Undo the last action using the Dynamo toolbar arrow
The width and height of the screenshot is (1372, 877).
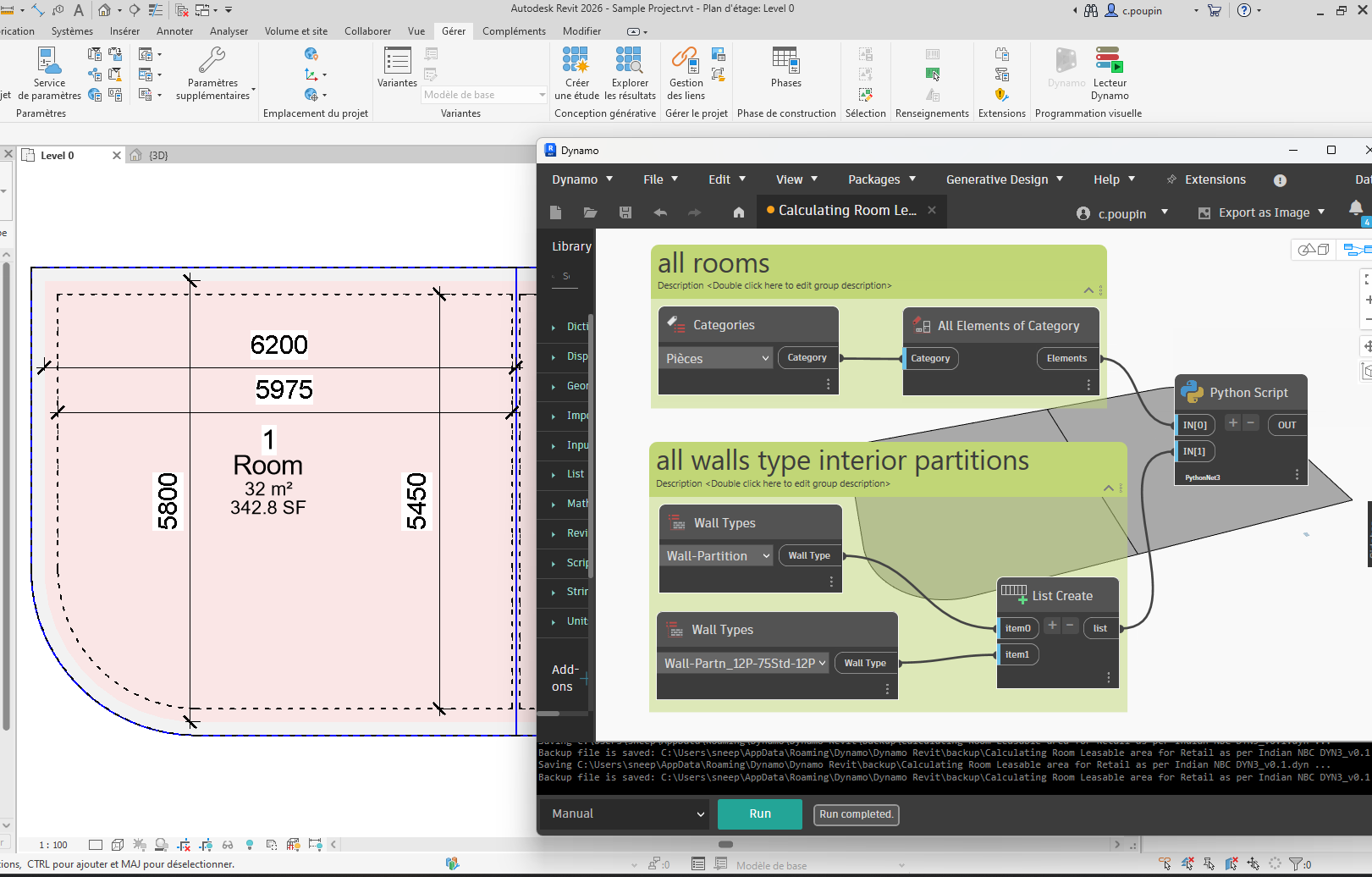660,212
